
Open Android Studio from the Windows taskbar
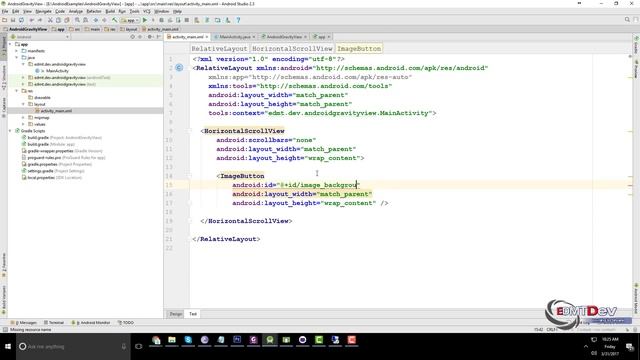[x=270, y=340]
